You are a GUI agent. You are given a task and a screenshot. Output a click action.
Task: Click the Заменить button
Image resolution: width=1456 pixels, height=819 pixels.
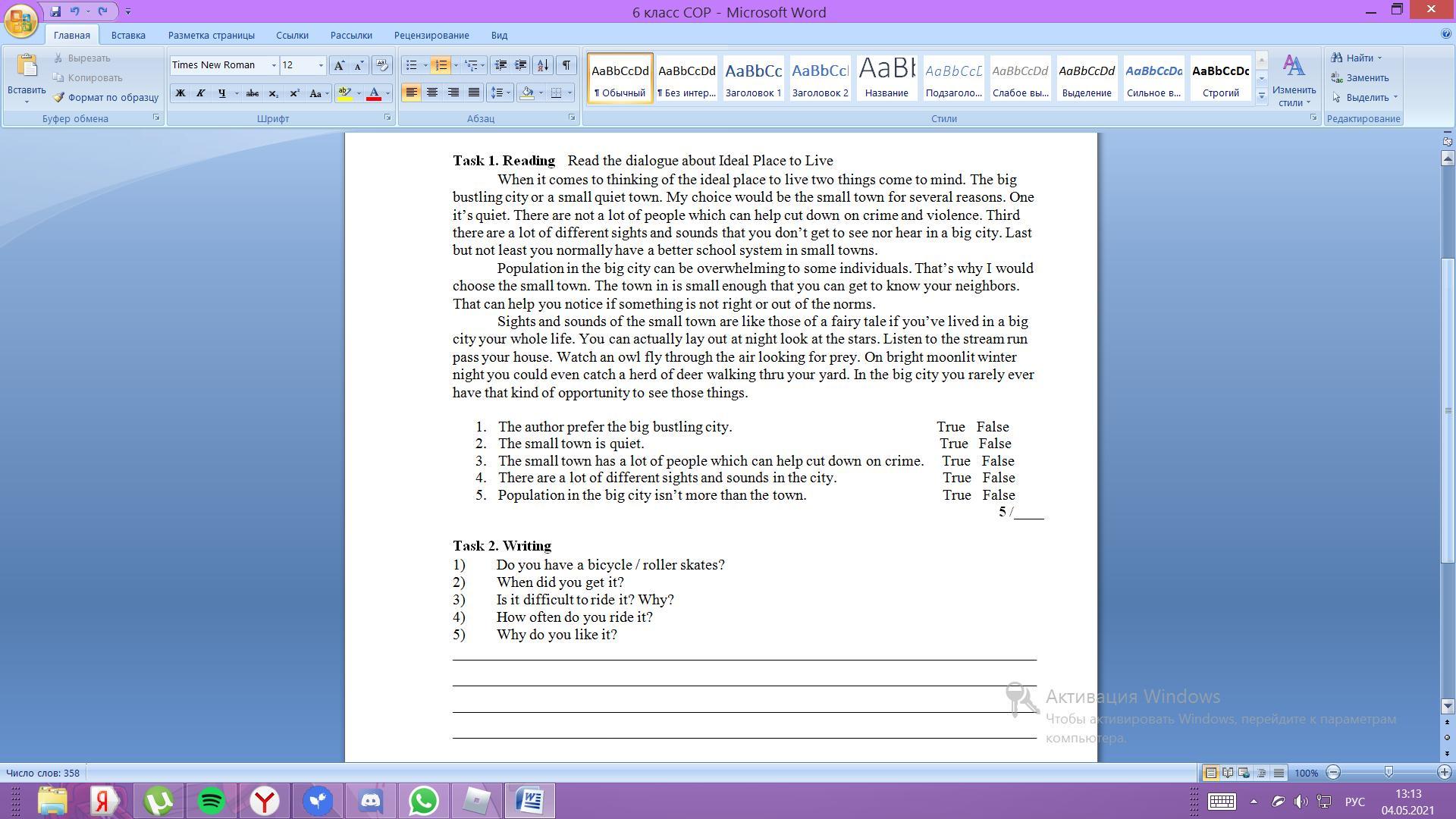(1367, 77)
